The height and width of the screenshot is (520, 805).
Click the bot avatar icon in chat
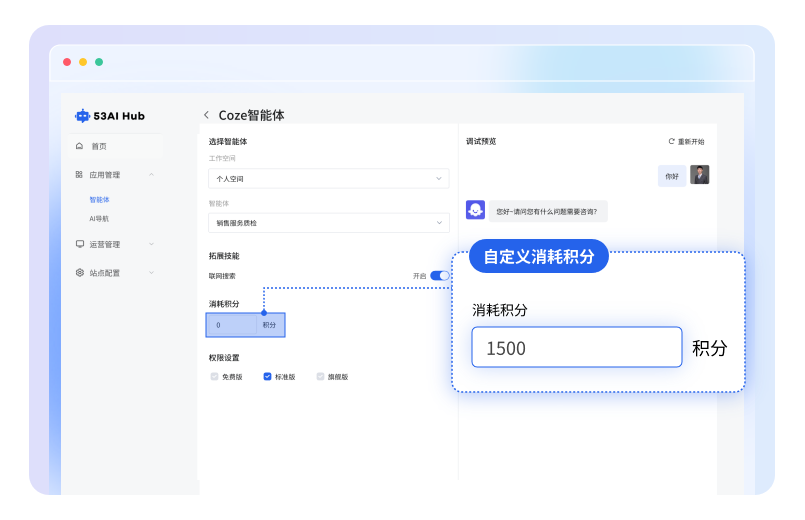point(475,210)
